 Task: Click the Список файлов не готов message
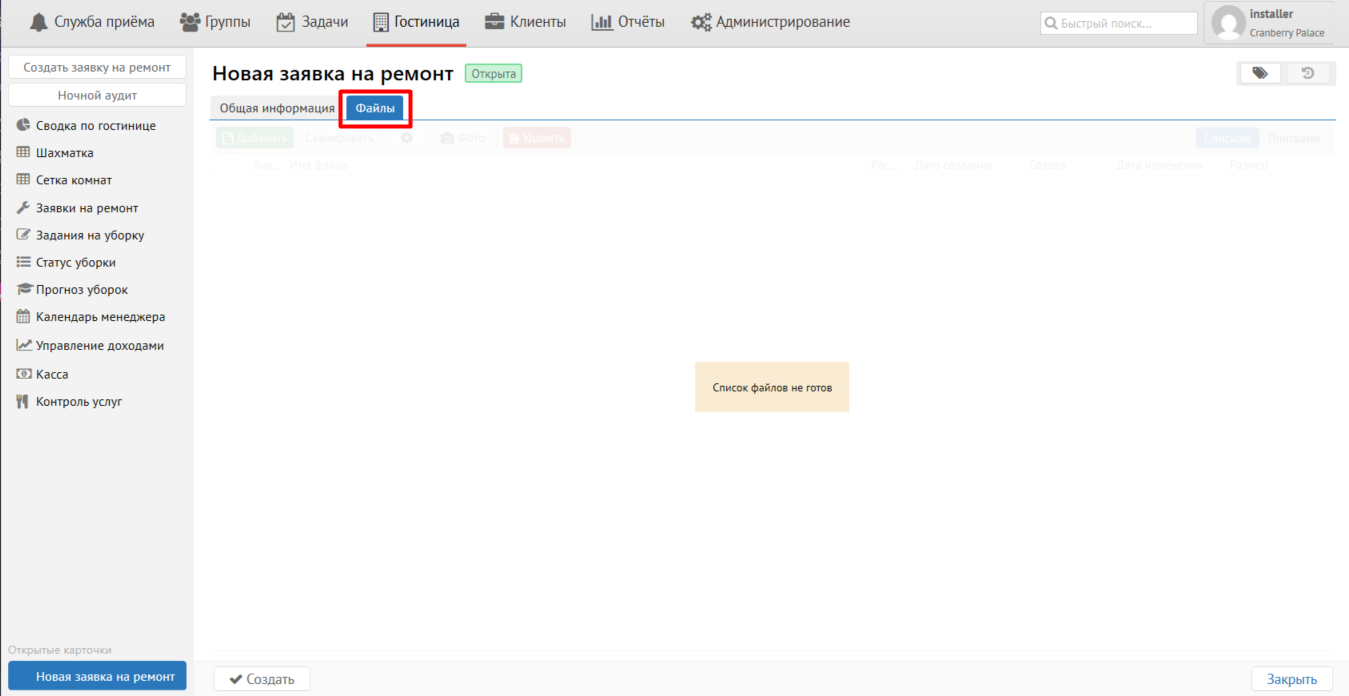point(772,387)
